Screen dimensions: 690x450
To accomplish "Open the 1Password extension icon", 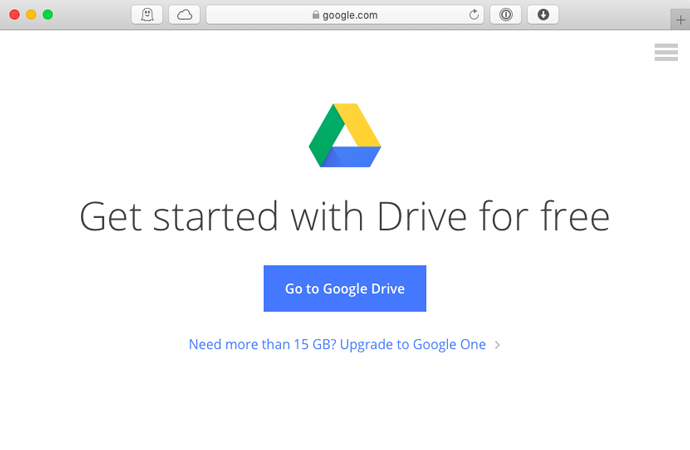I will pyautogui.click(x=506, y=15).
